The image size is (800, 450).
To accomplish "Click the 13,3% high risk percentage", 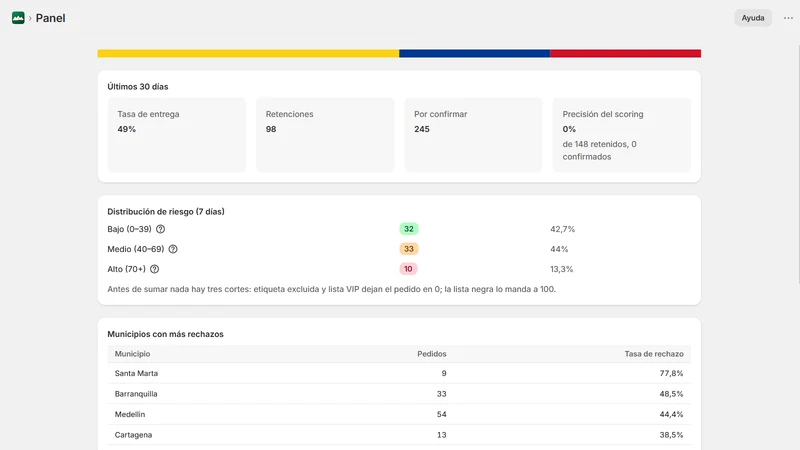I will 562,269.
